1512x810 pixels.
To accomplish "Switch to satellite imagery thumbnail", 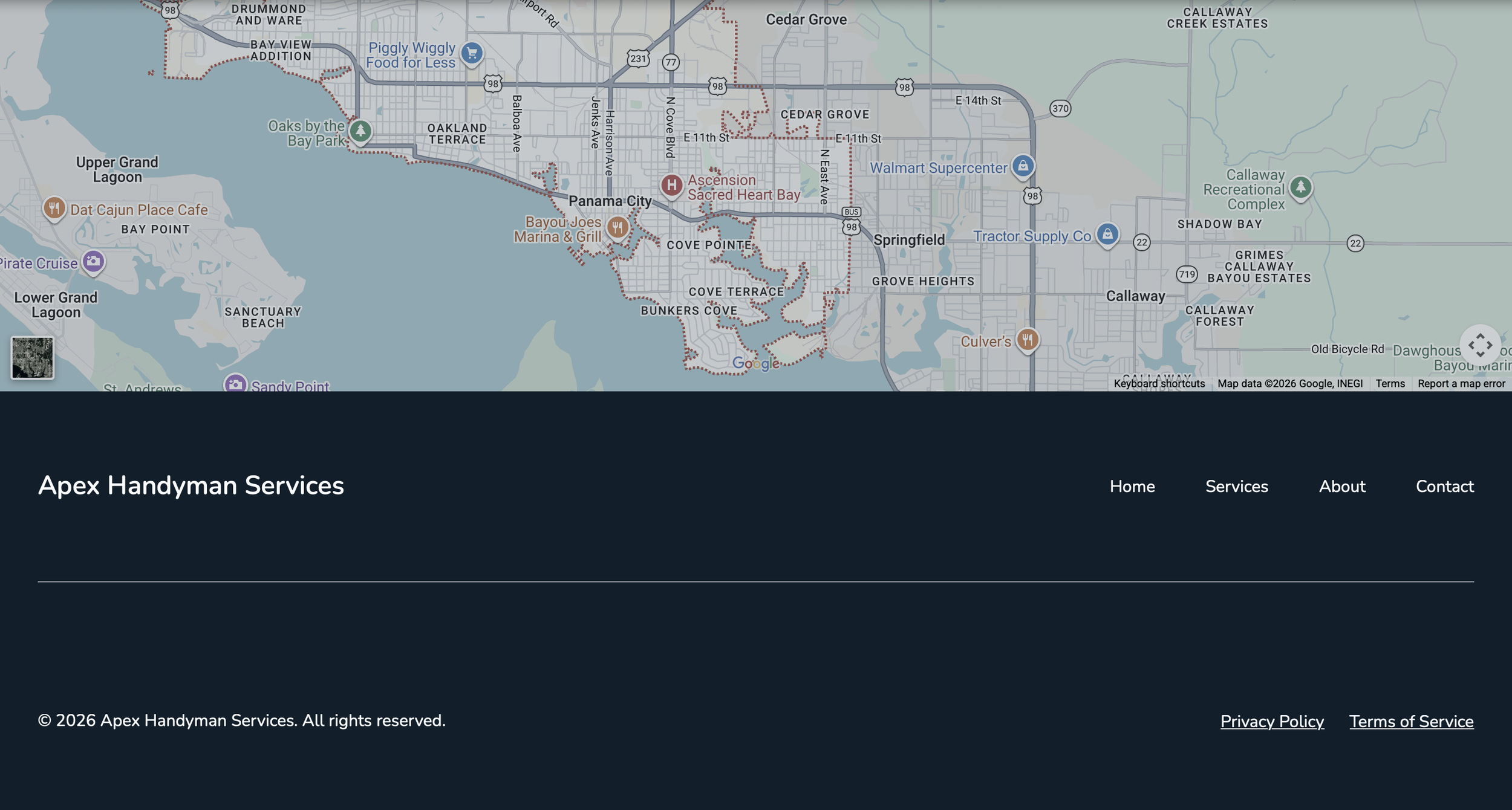I will pyautogui.click(x=33, y=358).
